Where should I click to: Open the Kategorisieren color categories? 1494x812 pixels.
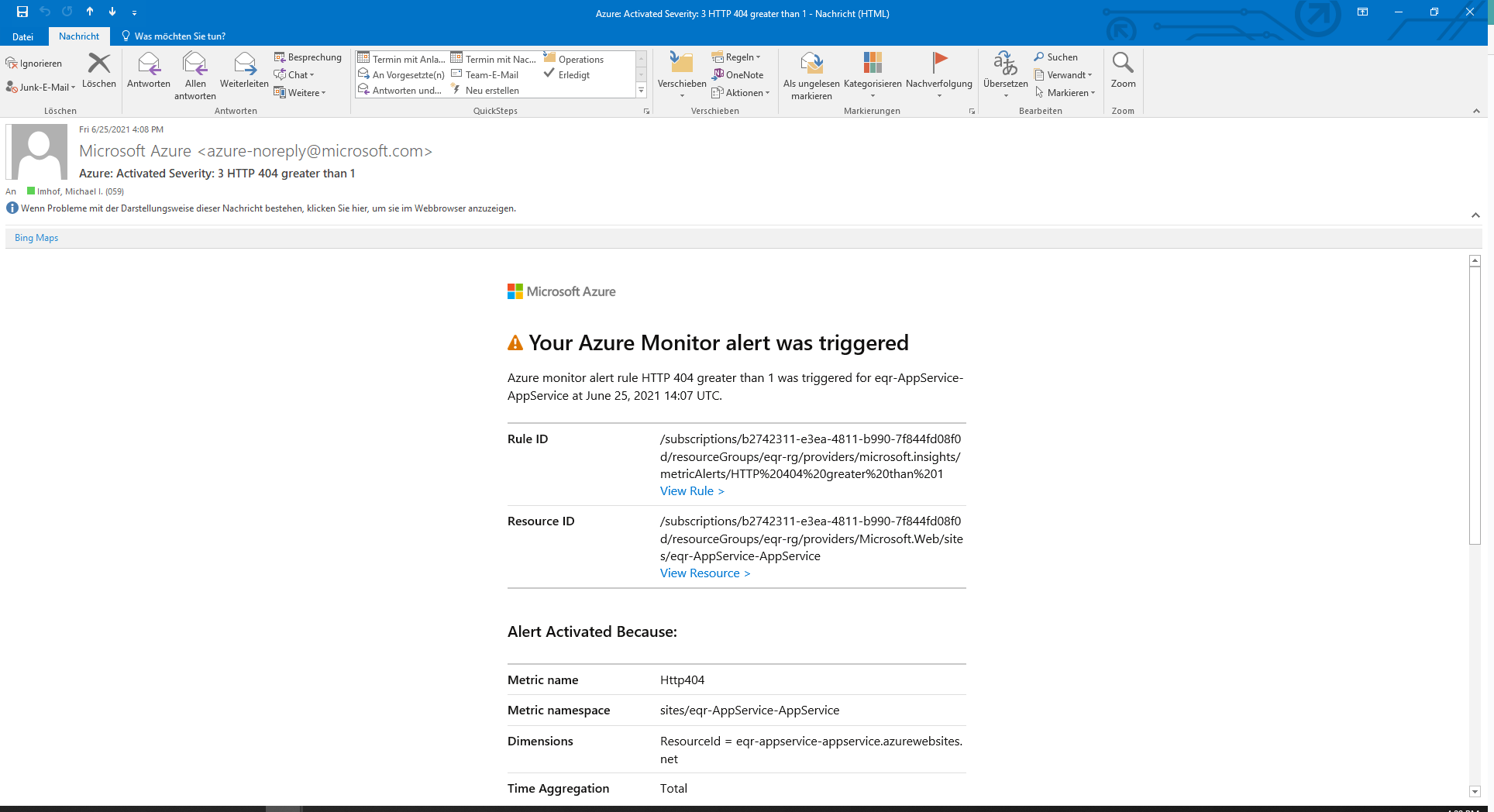(873, 75)
